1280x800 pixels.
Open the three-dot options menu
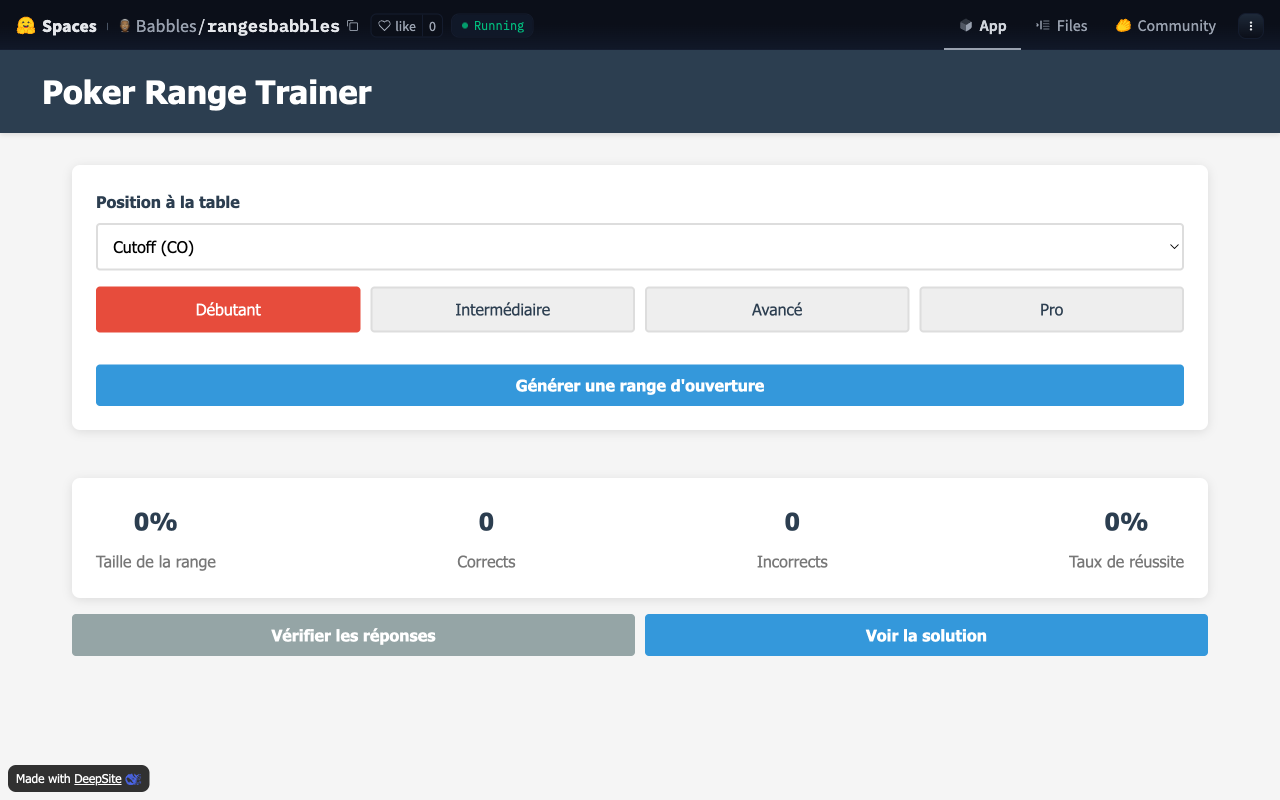coord(1251,26)
